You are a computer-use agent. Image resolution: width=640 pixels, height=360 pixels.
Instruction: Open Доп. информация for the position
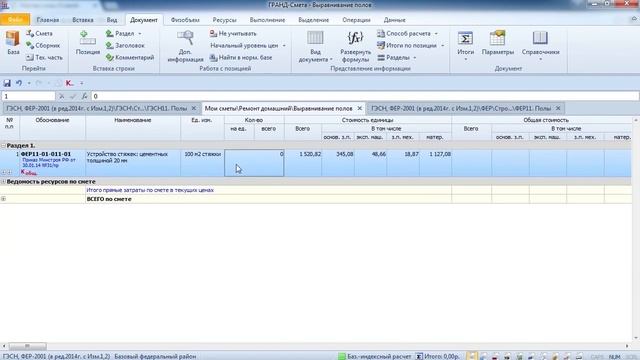pos(185,46)
